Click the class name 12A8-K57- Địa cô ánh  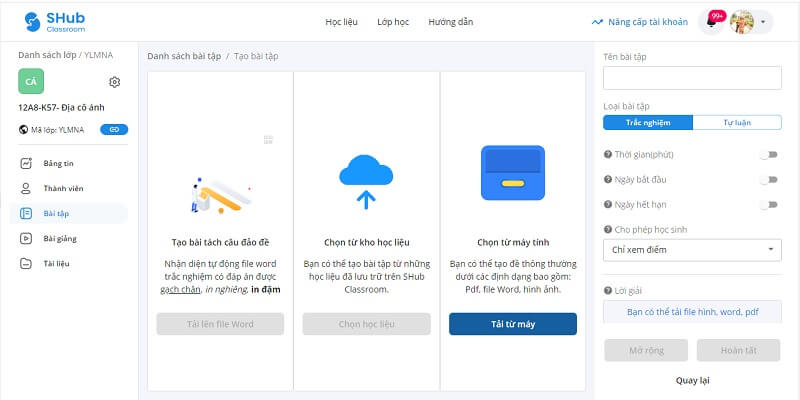click(61, 108)
